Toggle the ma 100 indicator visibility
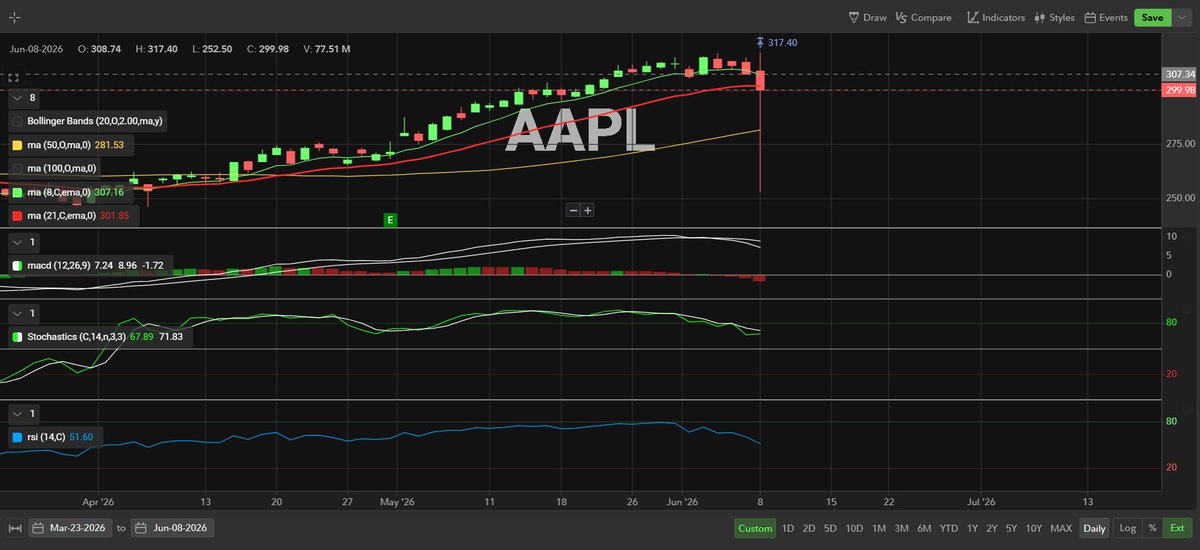The width and height of the screenshot is (1200, 550). pos(17,168)
